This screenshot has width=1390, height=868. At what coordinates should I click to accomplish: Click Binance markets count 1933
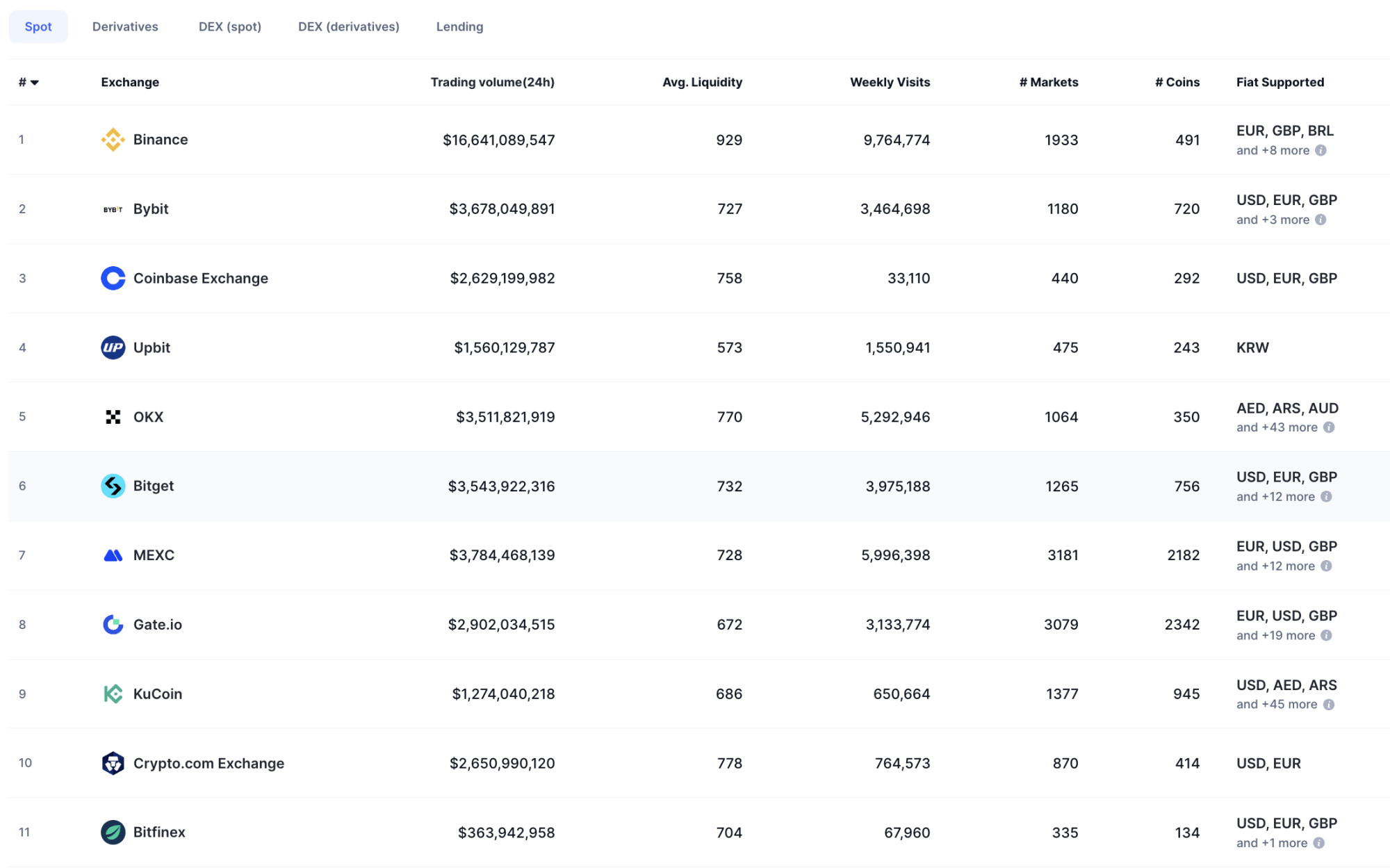pos(1061,140)
